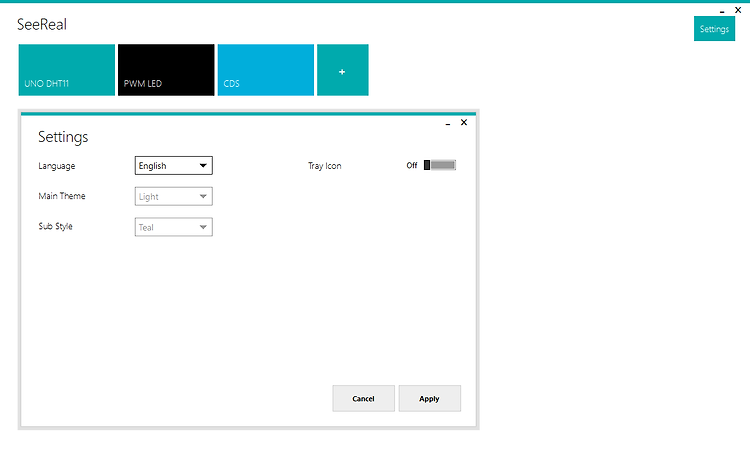Click the Main Theme label
Image resolution: width=750 pixels, height=452 pixels.
[62, 196]
